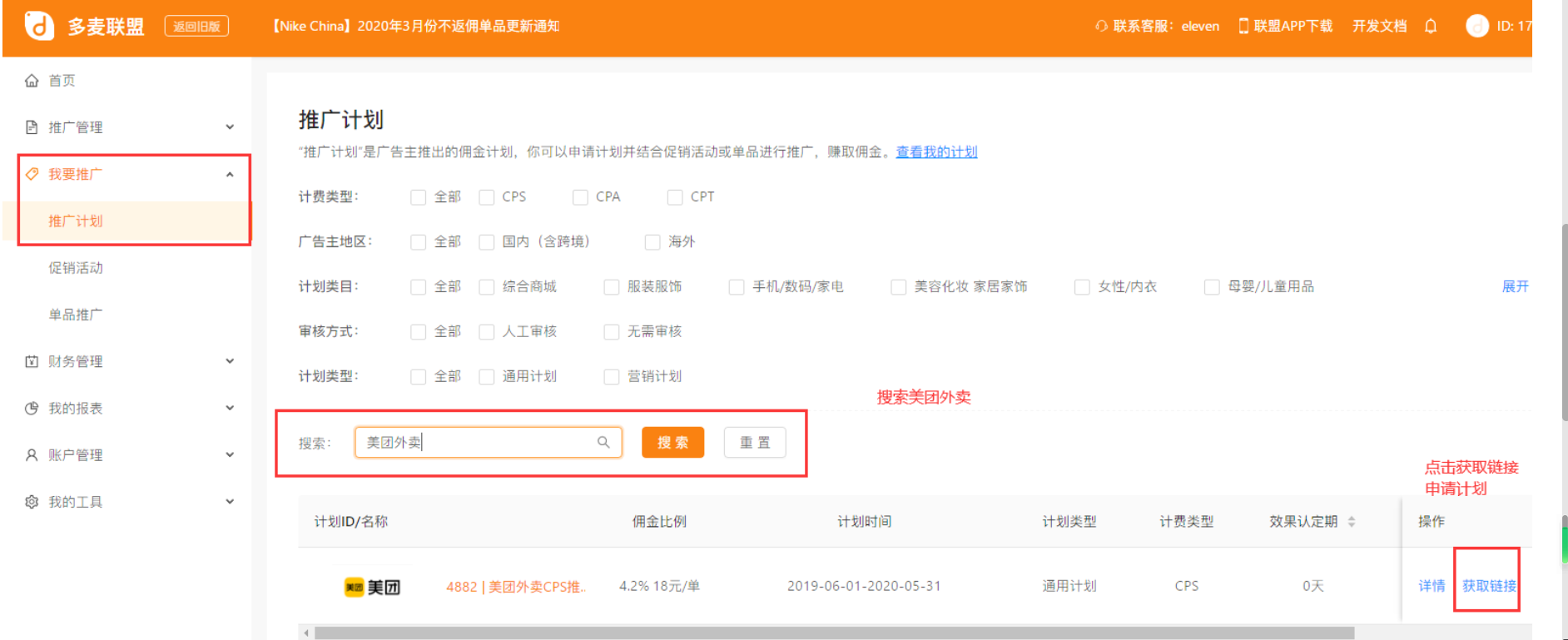Open 首页 in the sidebar

(62, 81)
